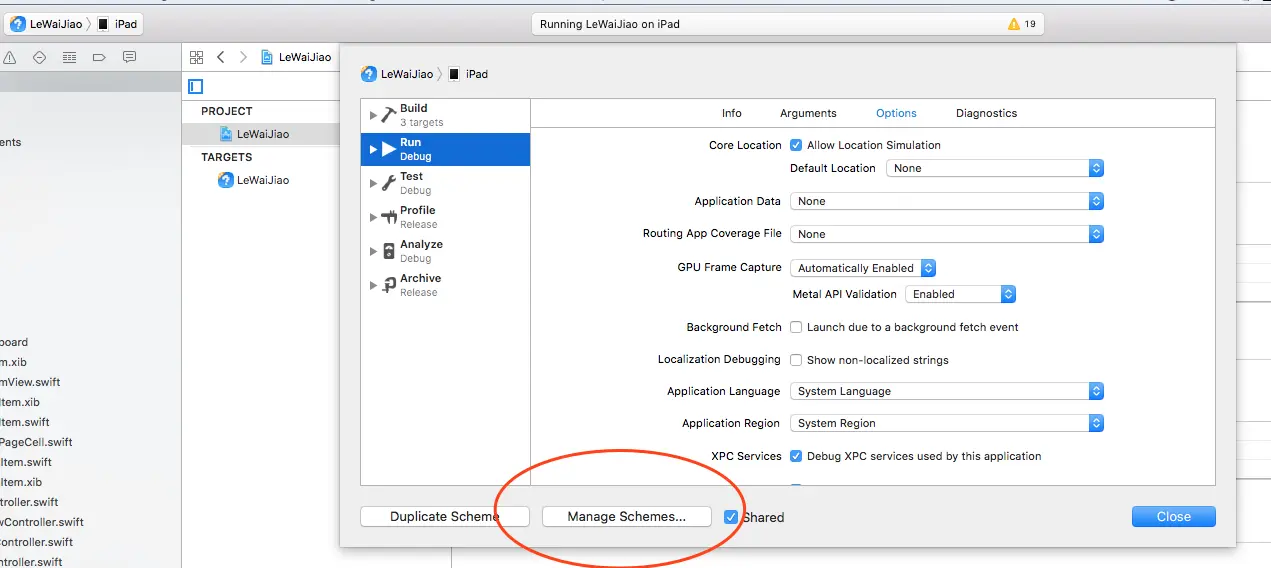
Task: Expand the Test action disclosure triangle
Action: (x=373, y=184)
